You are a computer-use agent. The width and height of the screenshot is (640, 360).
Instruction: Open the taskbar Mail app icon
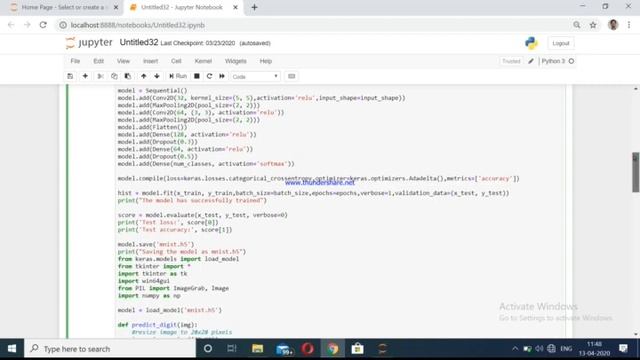[283, 349]
